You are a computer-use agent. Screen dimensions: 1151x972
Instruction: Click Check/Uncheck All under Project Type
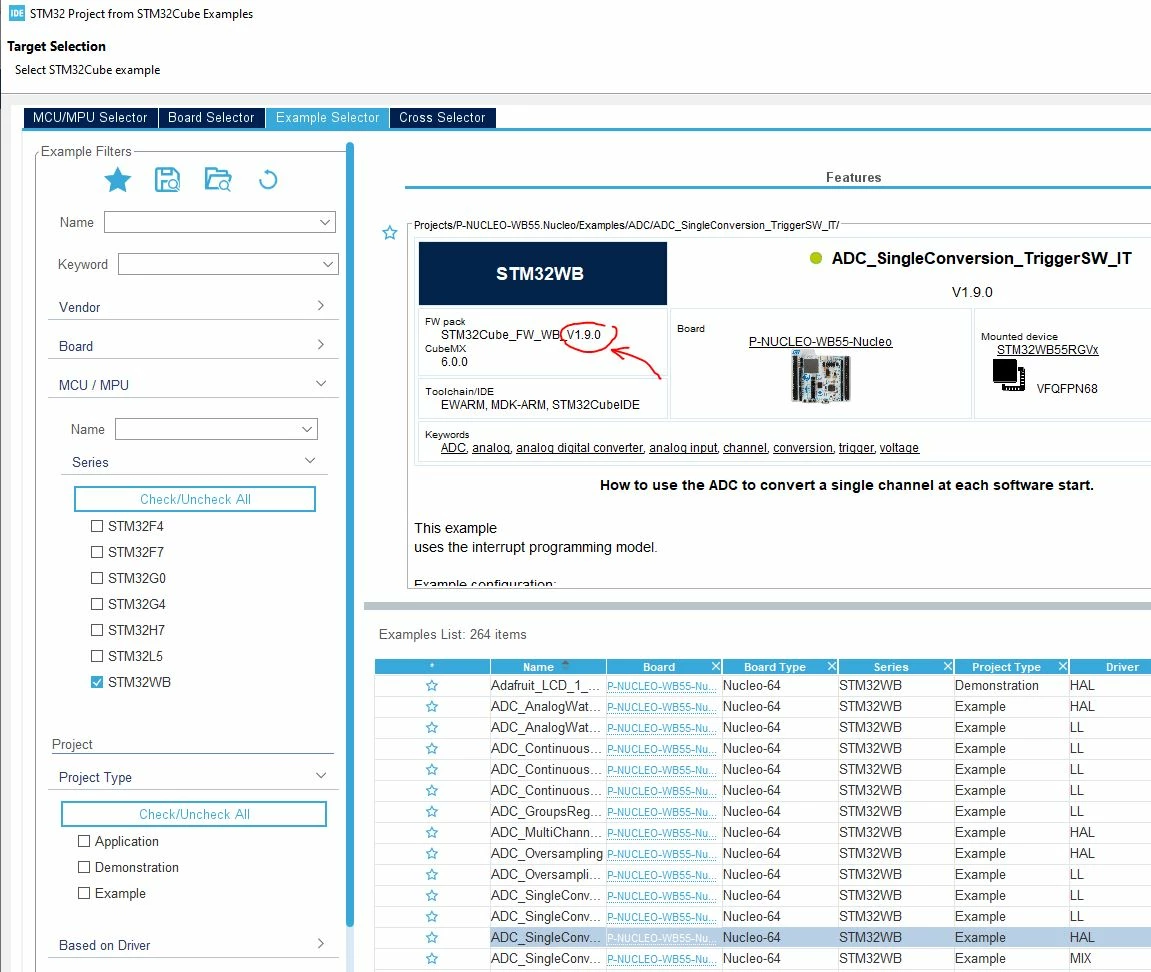tap(195, 814)
